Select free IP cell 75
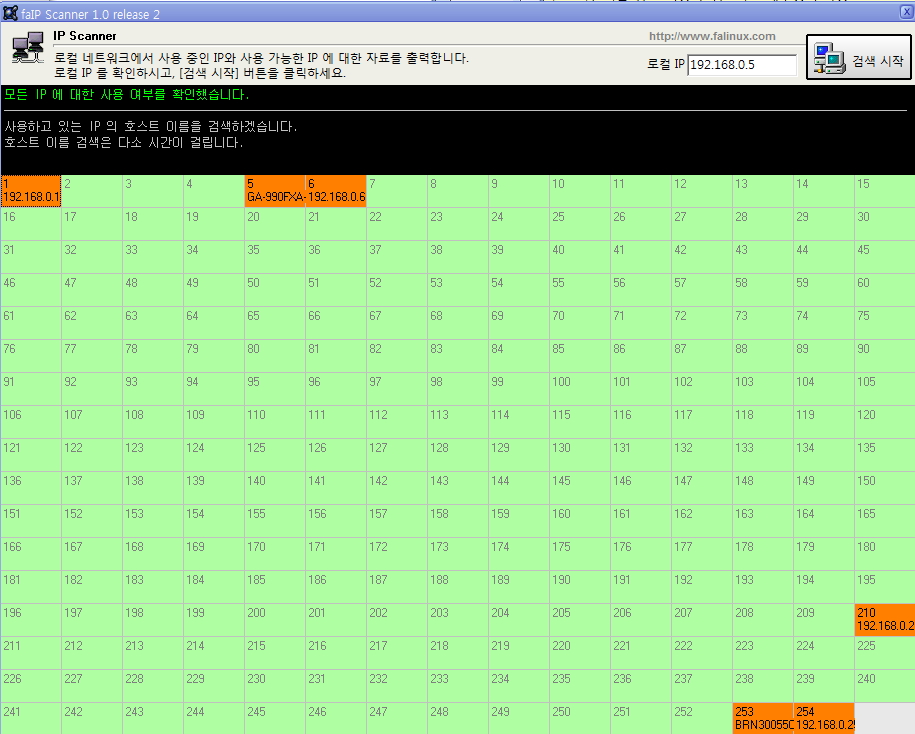The image size is (915, 734). (x=885, y=323)
